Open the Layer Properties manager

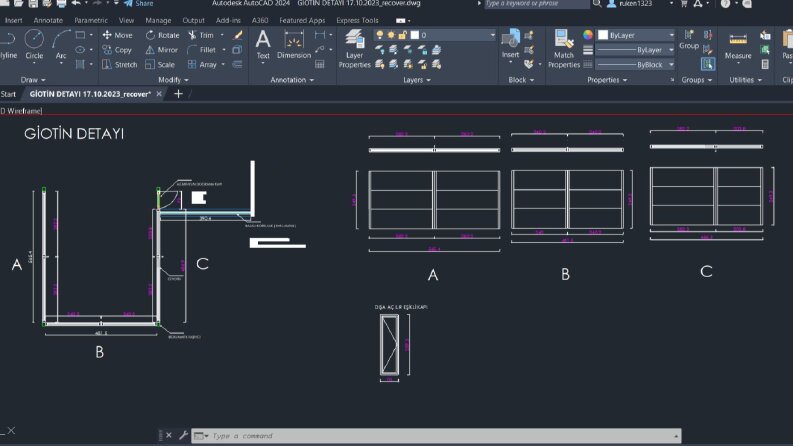point(355,49)
